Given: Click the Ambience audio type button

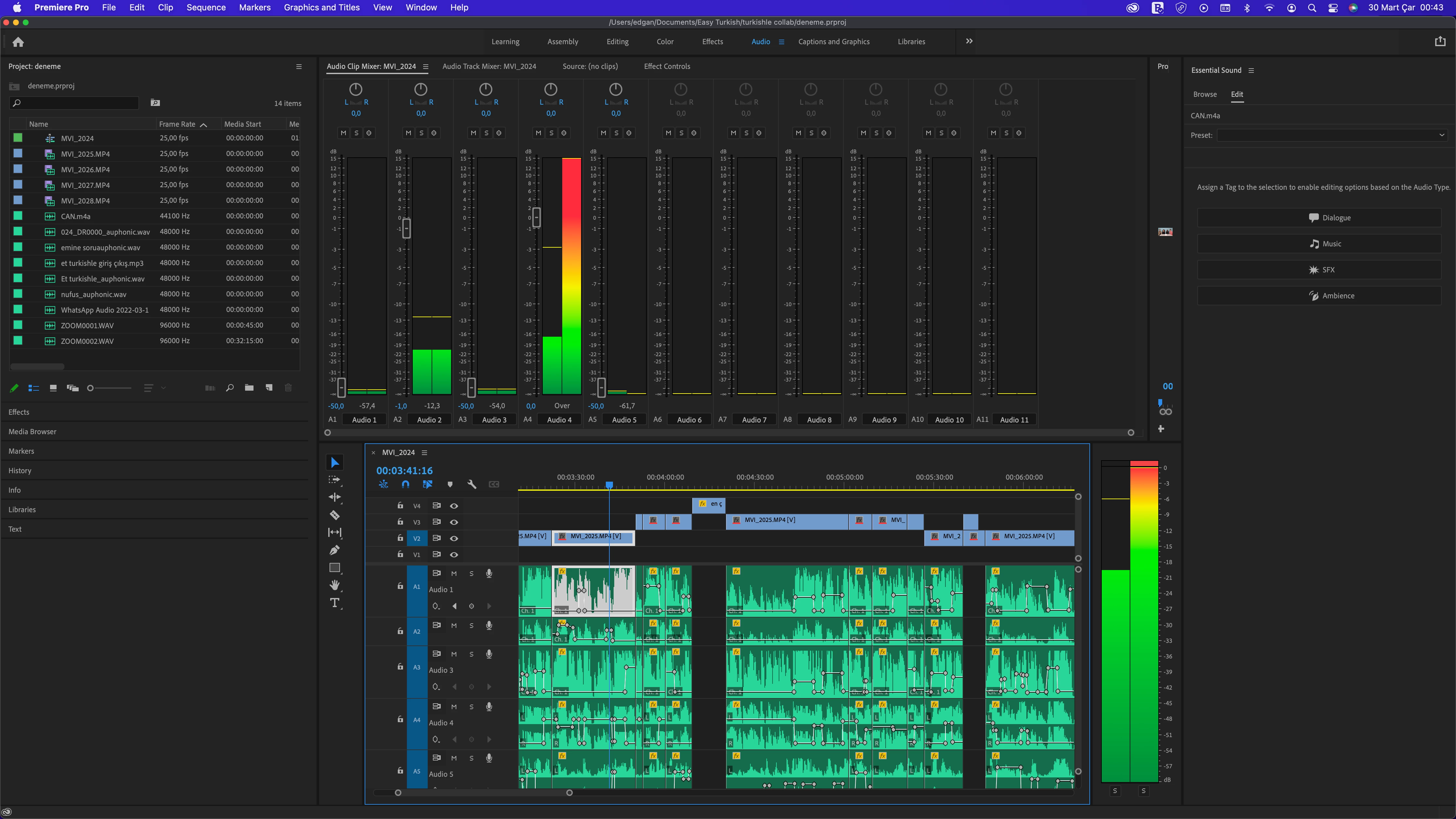Looking at the screenshot, I should coord(1319,296).
